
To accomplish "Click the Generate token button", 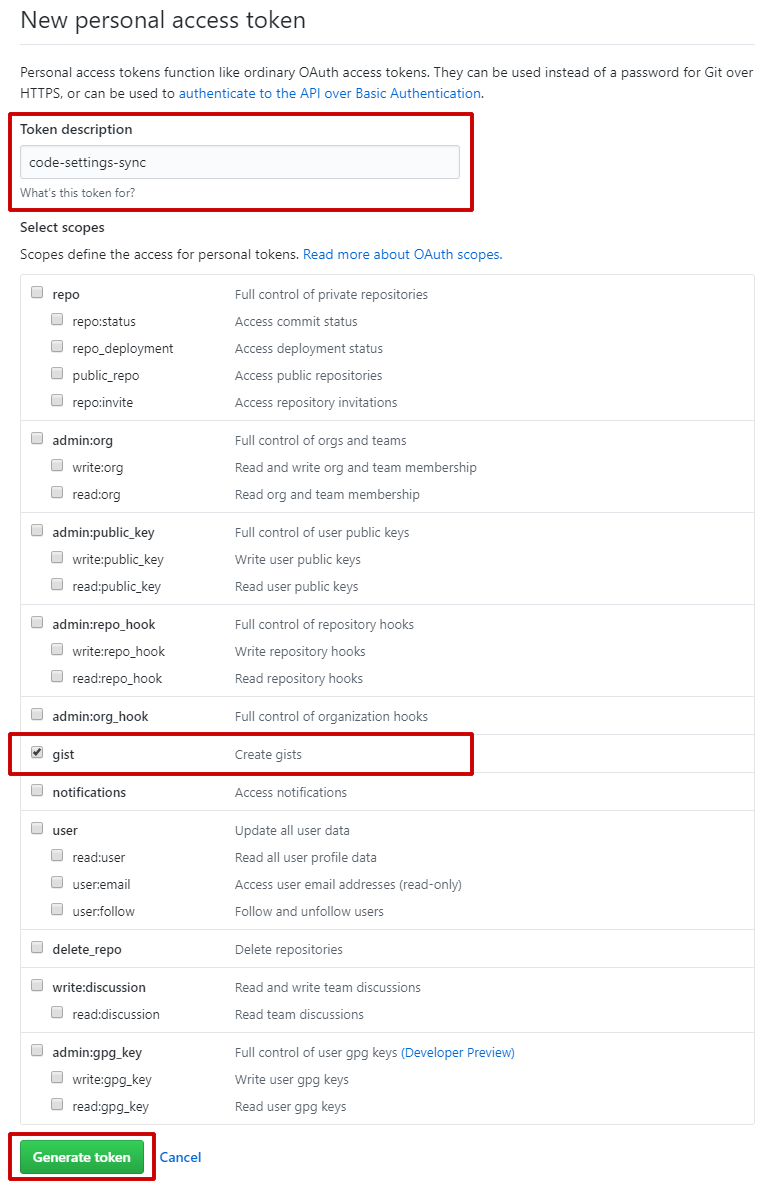I will (x=82, y=1157).
